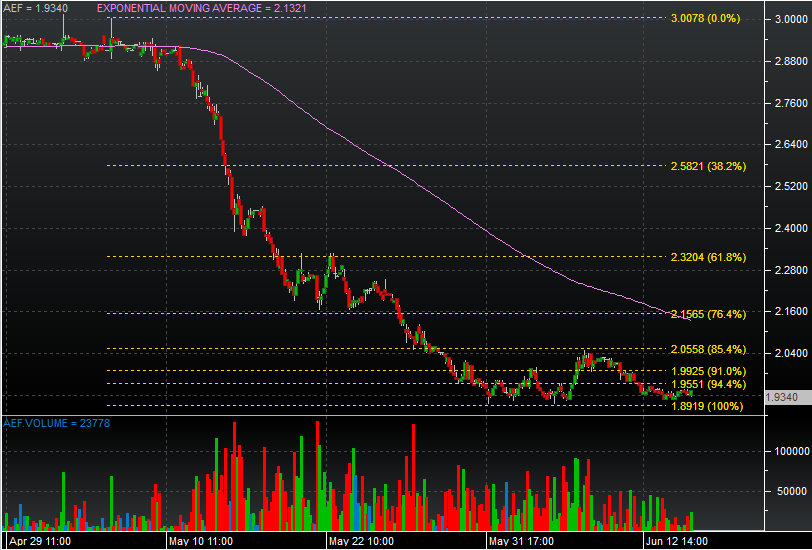Viewport: 812px width, 550px height.
Task: Click the 1.9925 (91.0%) Fibonacci label
Action: (x=708, y=371)
